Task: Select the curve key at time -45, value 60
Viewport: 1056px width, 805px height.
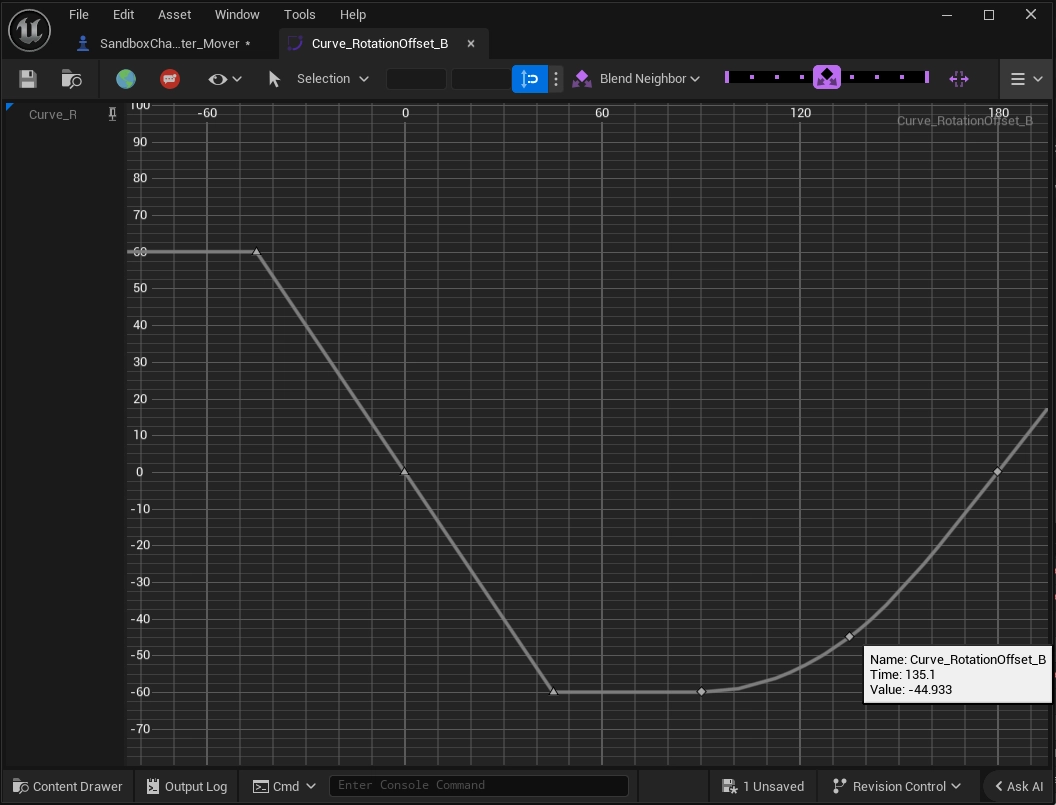Action: point(256,251)
